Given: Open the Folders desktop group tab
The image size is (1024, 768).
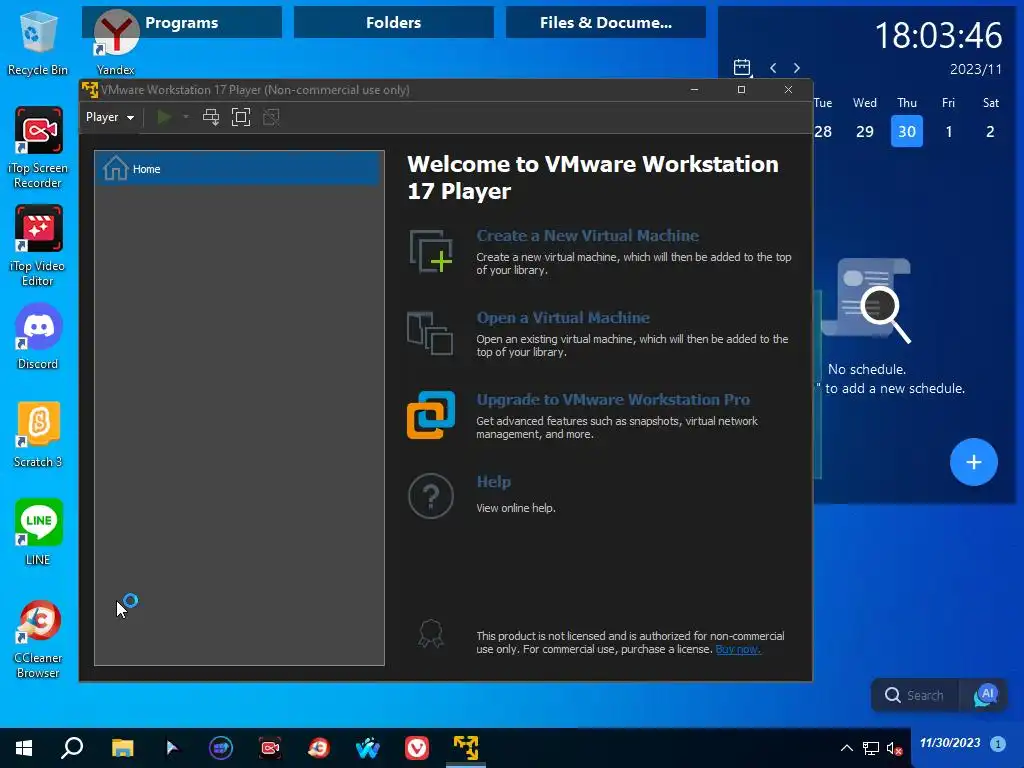Looking at the screenshot, I should coord(394,22).
